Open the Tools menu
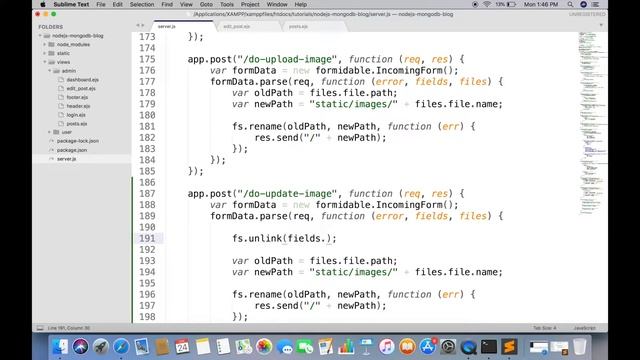 coord(227,4)
